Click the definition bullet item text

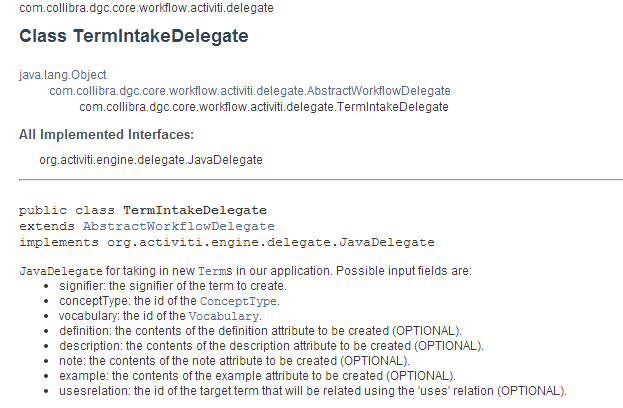(x=260, y=331)
